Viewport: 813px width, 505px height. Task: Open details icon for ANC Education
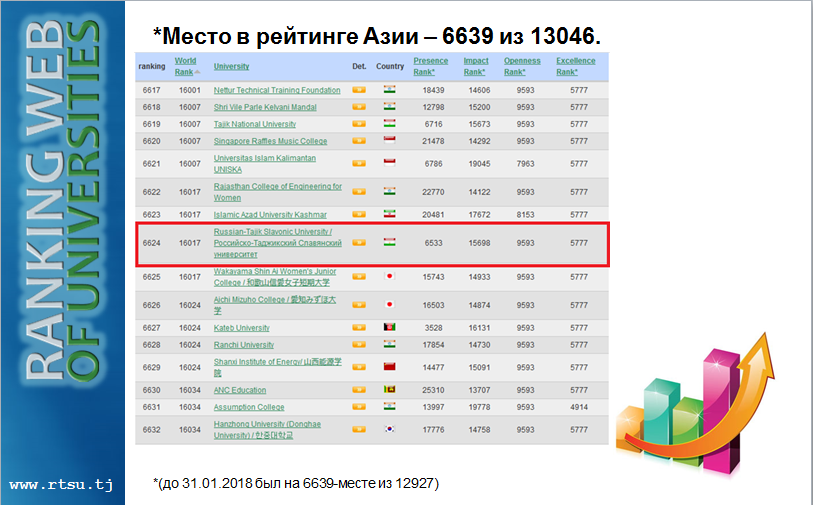tap(359, 390)
